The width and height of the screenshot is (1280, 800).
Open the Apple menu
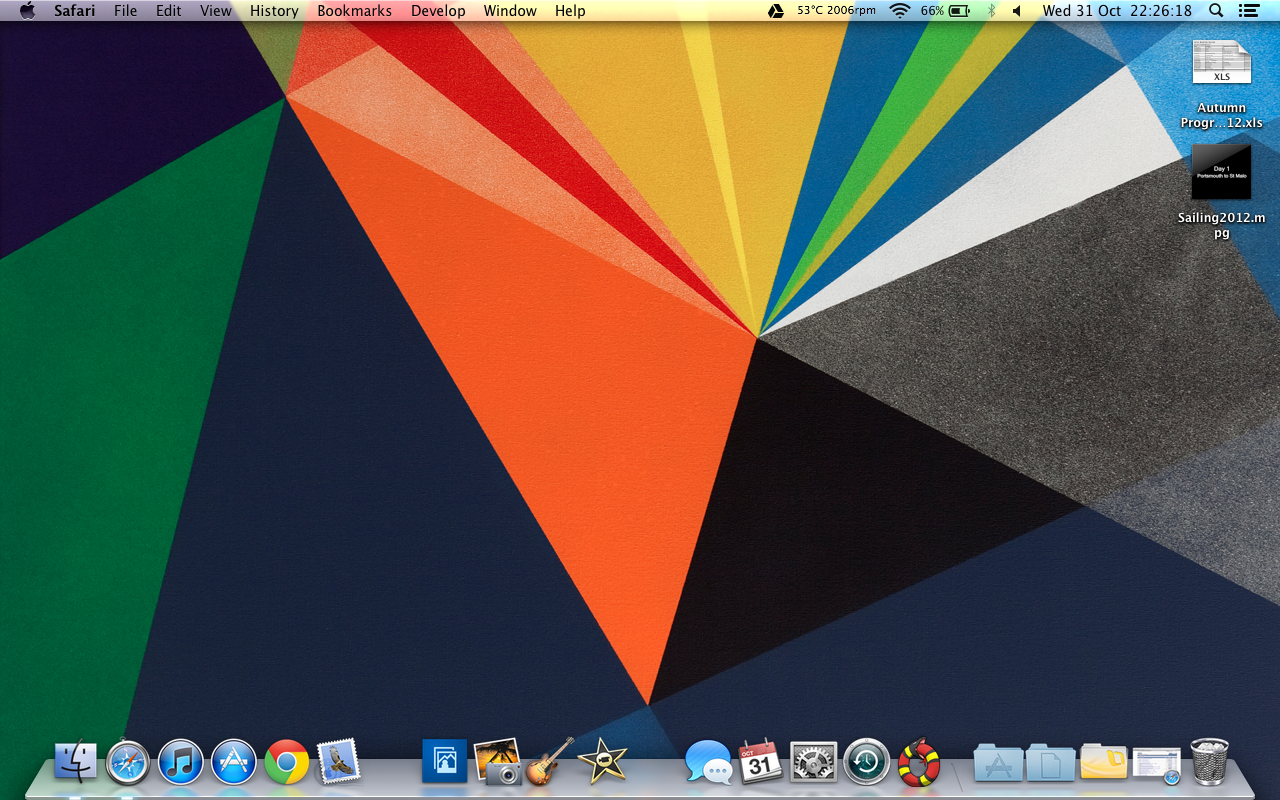tap(27, 11)
